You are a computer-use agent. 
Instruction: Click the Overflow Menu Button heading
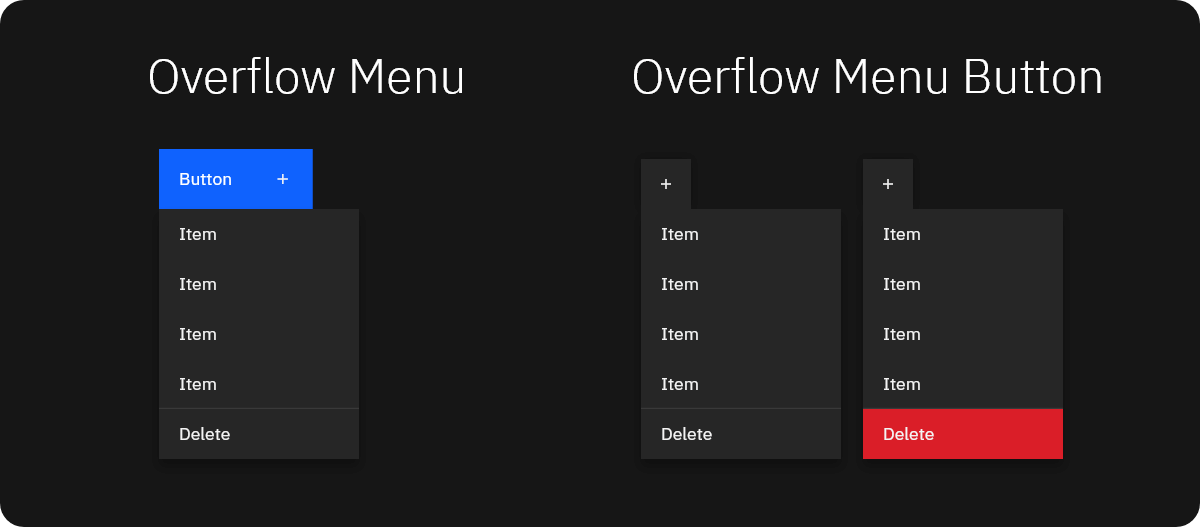(868, 77)
